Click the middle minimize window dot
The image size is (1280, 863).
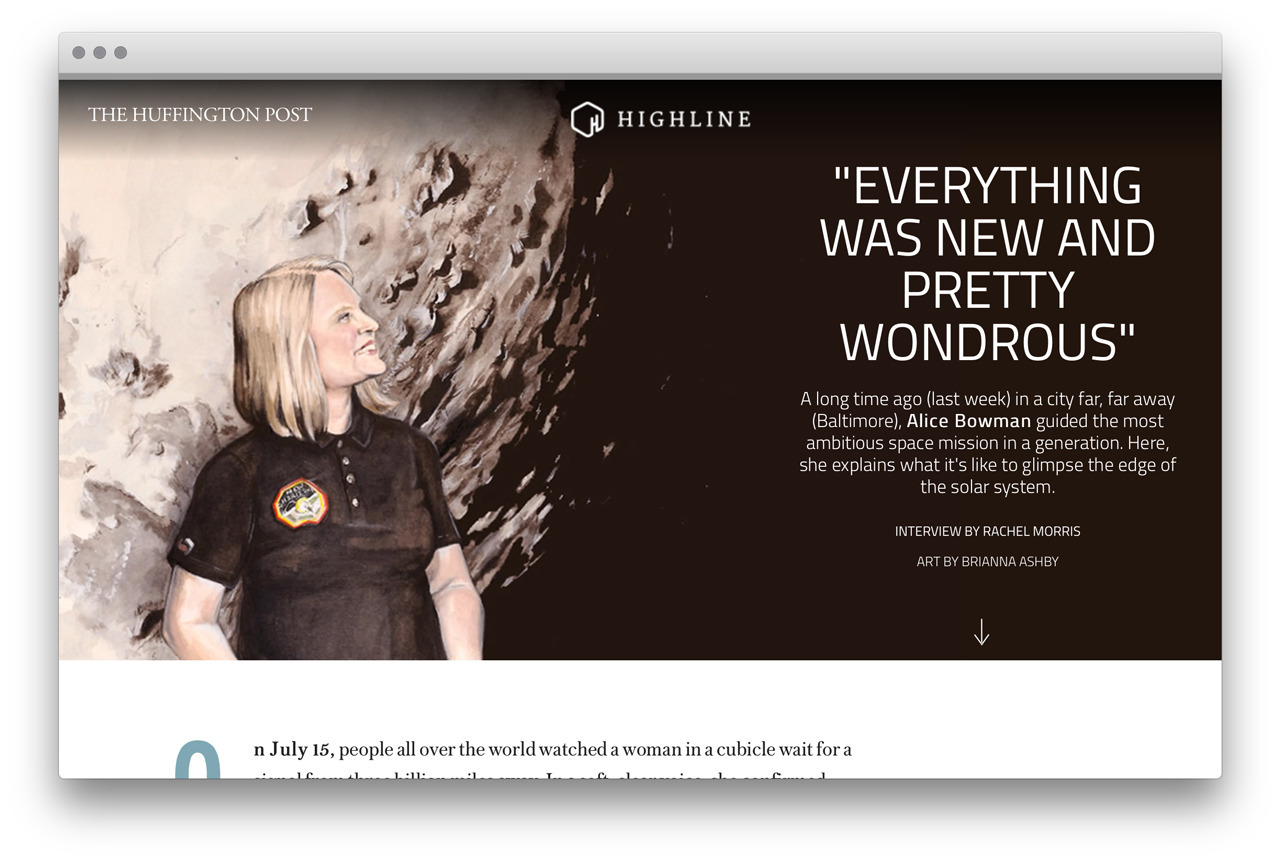pos(100,52)
